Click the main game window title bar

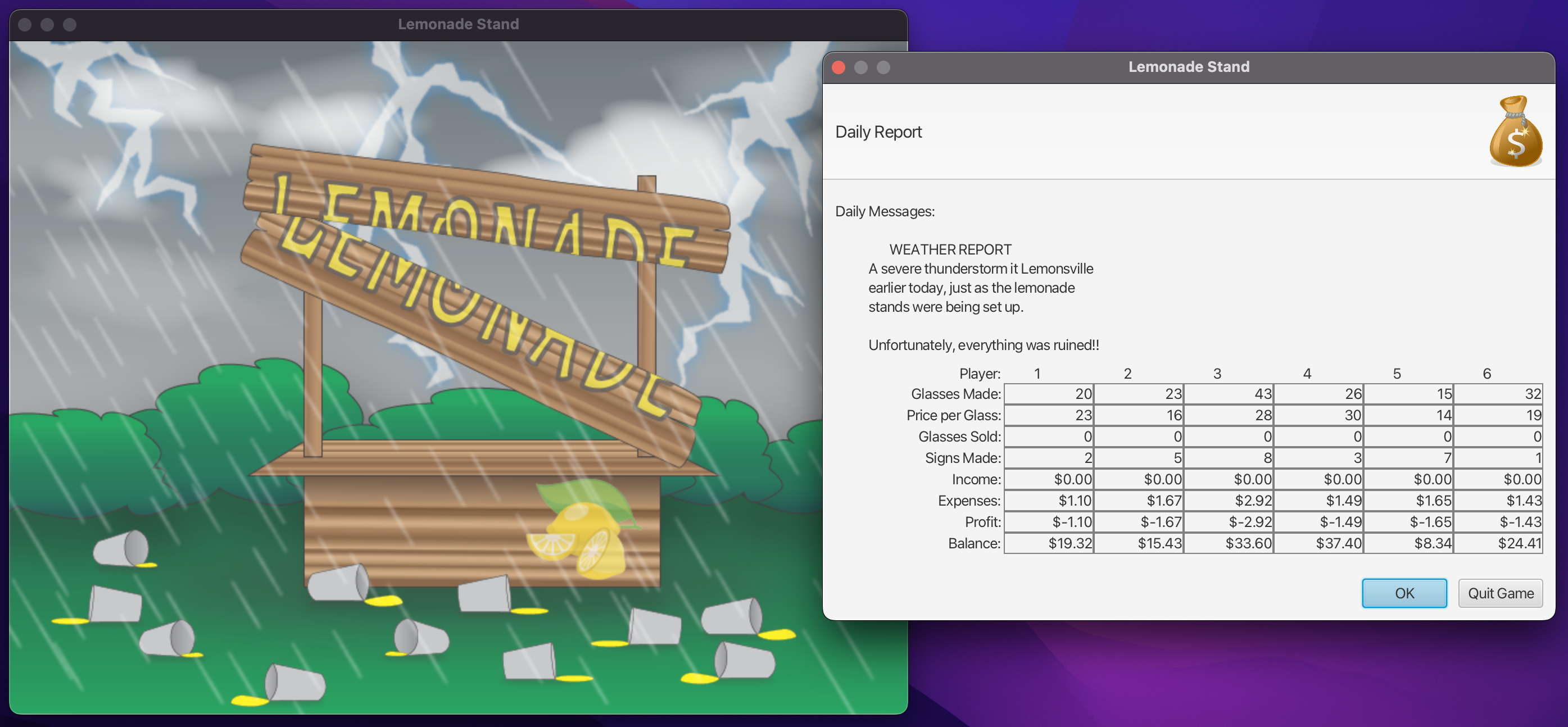point(457,24)
